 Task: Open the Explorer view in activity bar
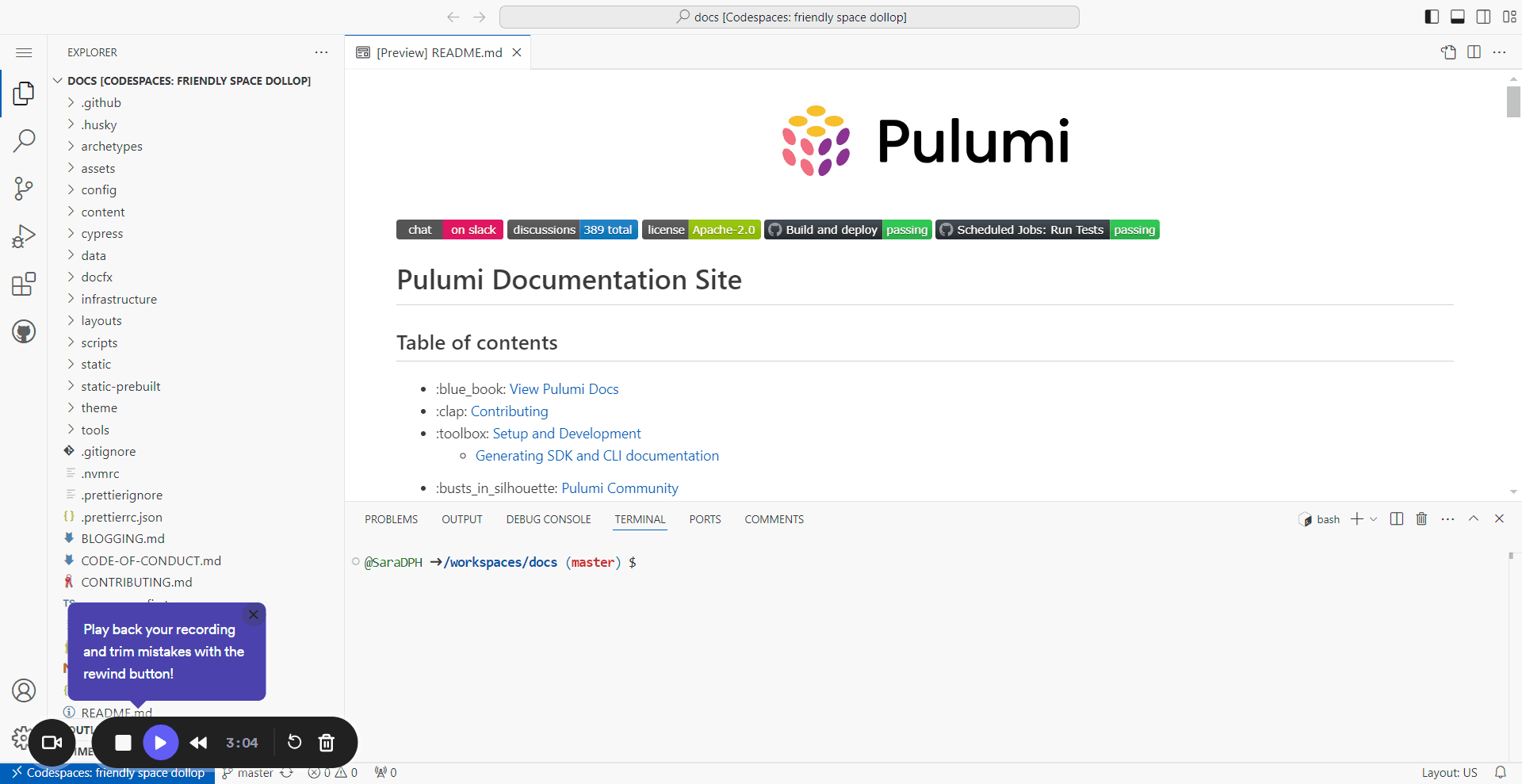24,94
